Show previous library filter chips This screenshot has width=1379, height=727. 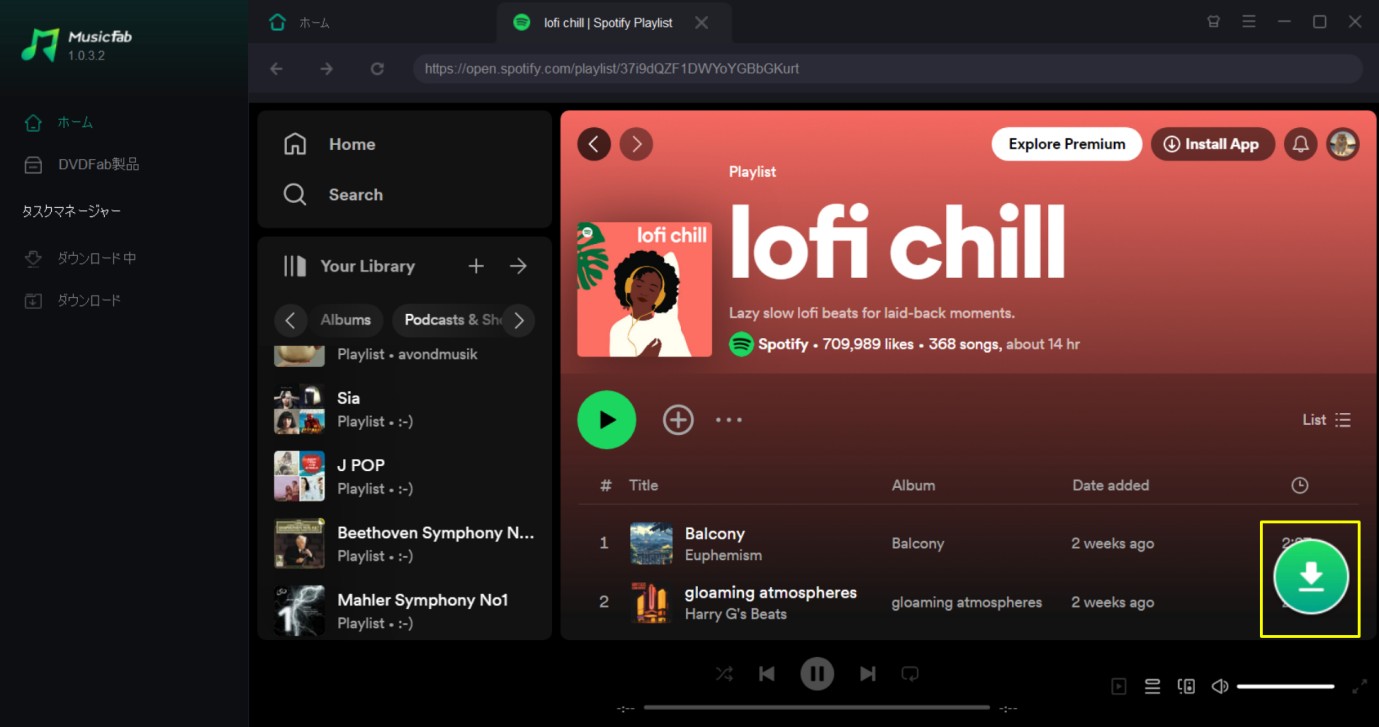[x=290, y=320]
